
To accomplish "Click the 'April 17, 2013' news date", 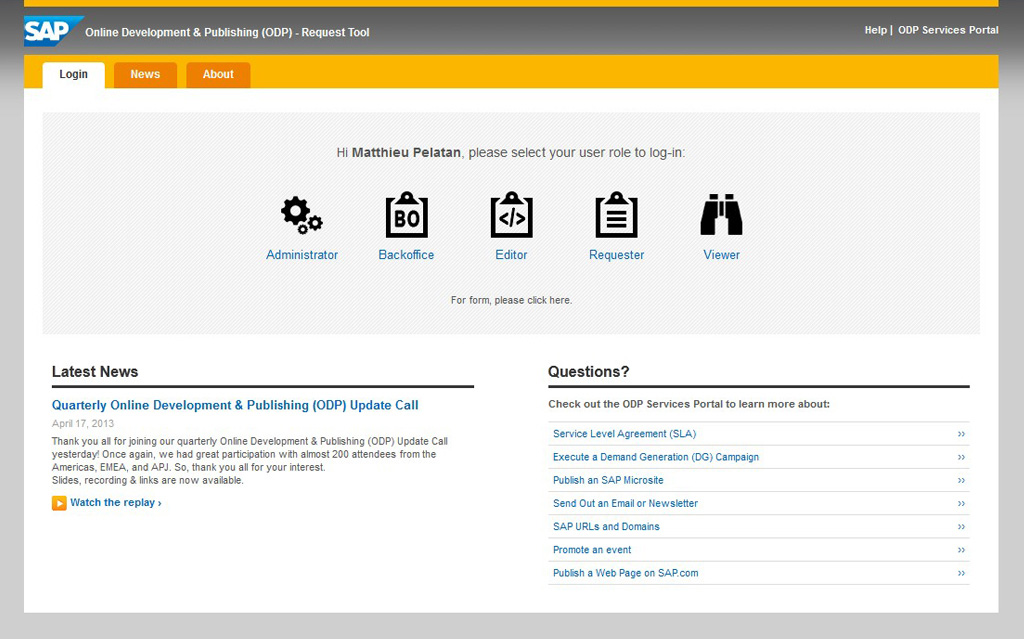I will coord(83,423).
